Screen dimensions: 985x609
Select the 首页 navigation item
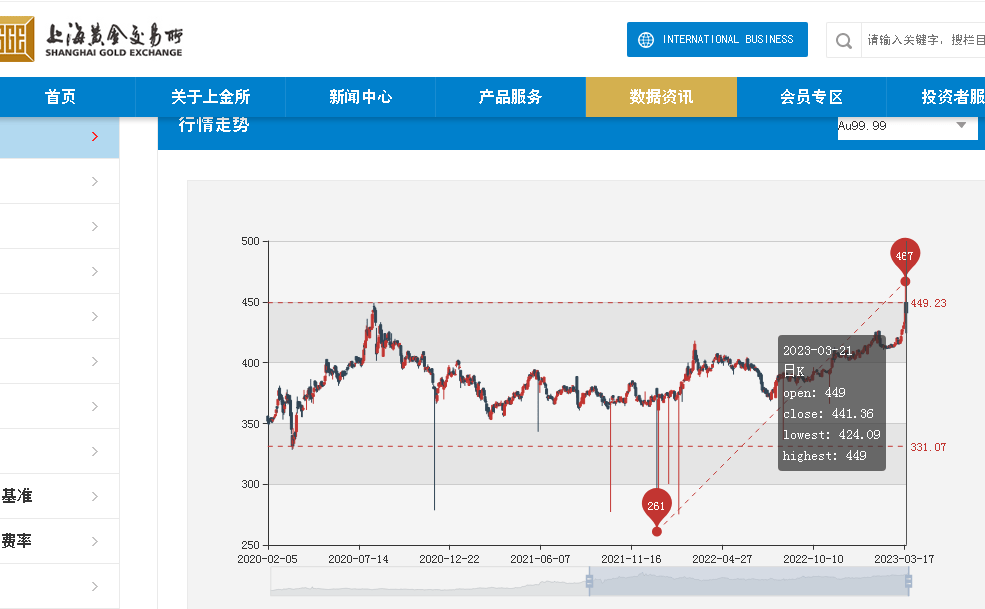pyautogui.click(x=60, y=97)
